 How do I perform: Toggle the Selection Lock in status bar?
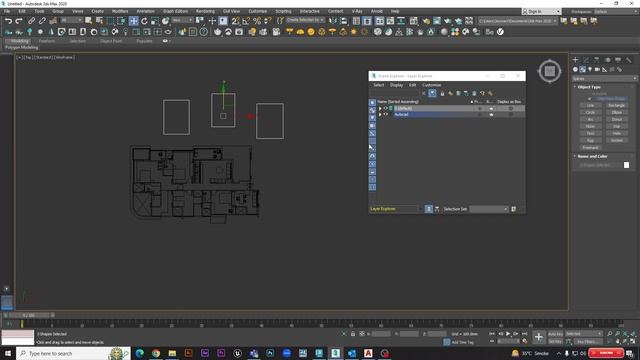353,334
